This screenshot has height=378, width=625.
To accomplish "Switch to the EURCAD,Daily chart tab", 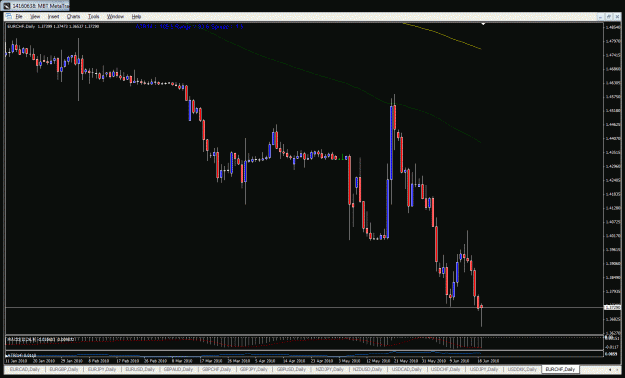I will pyautogui.click(x=24, y=369).
